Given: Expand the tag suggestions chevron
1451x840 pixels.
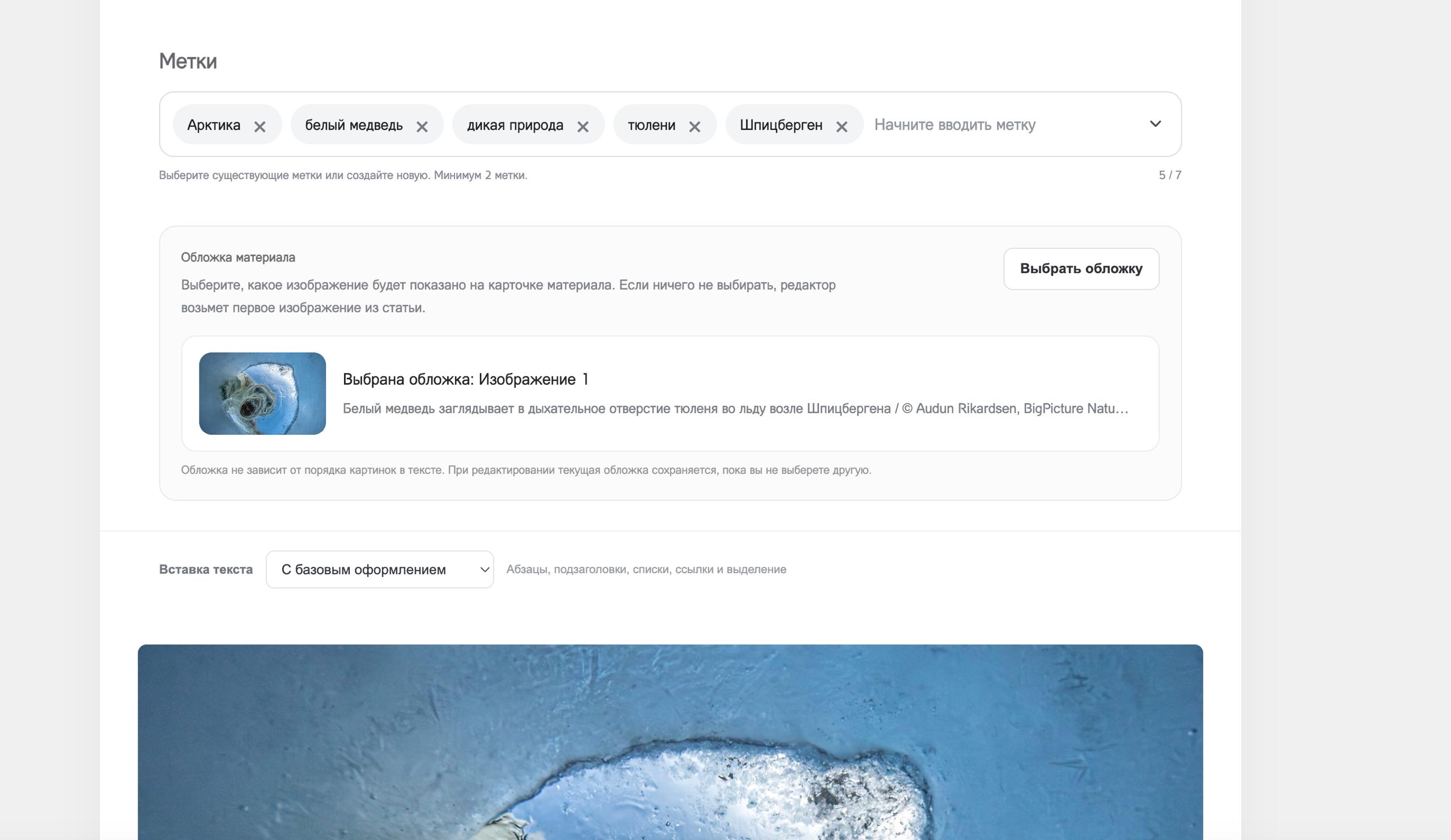Looking at the screenshot, I should [x=1155, y=124].
